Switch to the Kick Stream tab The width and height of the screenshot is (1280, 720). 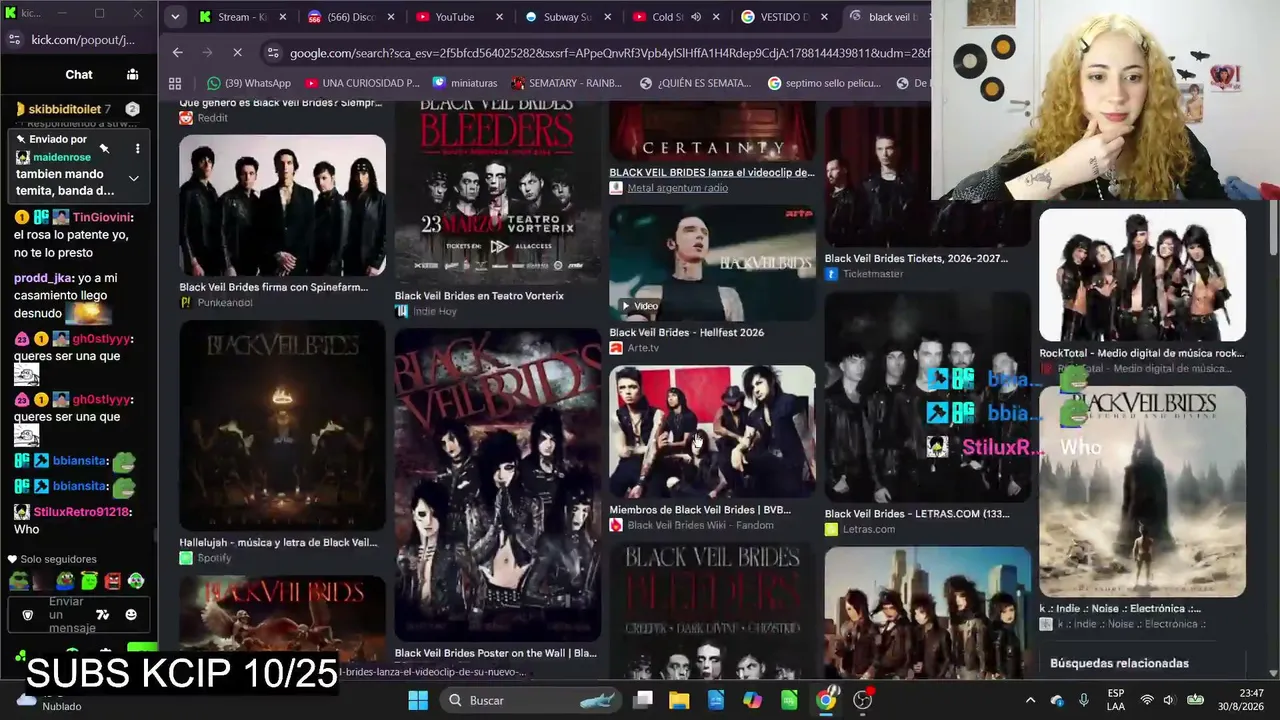(243, 17)
